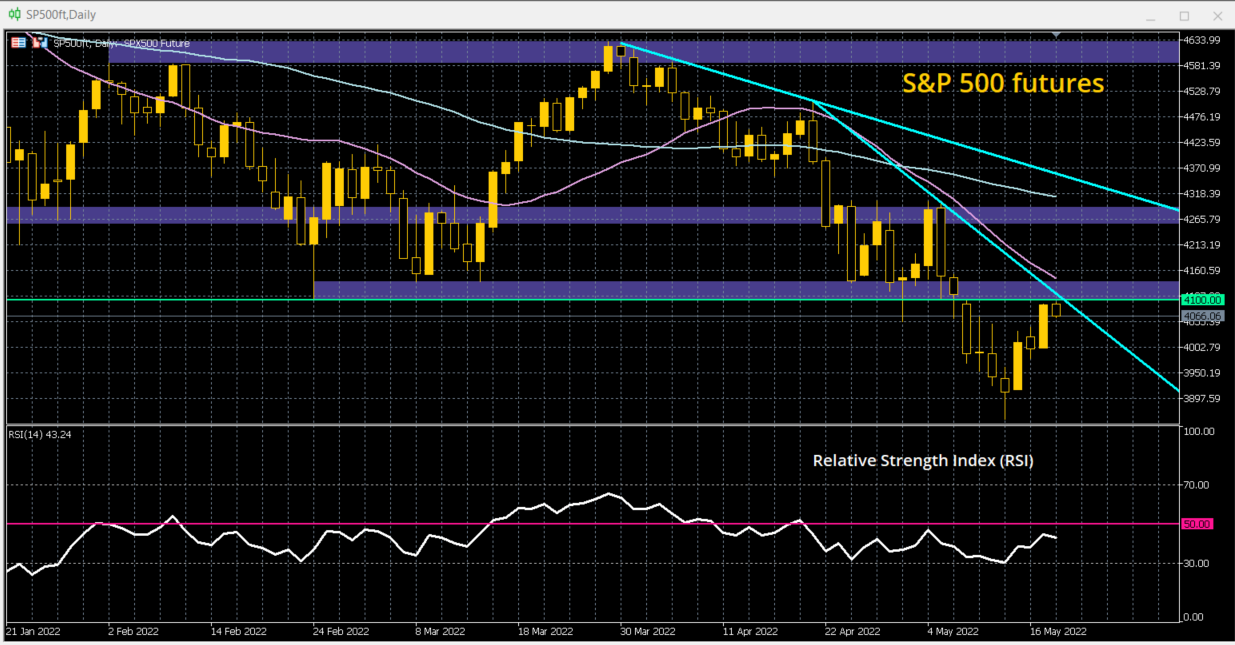Click the 4213.19 price scale label
Image resolution: width=1235 pixels, height=645 pixels.
click(x=1201, y=245)
